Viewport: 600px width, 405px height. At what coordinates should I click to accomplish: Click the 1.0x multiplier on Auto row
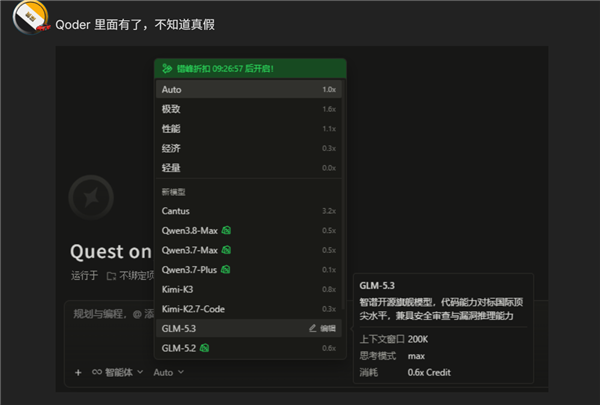(329, 90)
